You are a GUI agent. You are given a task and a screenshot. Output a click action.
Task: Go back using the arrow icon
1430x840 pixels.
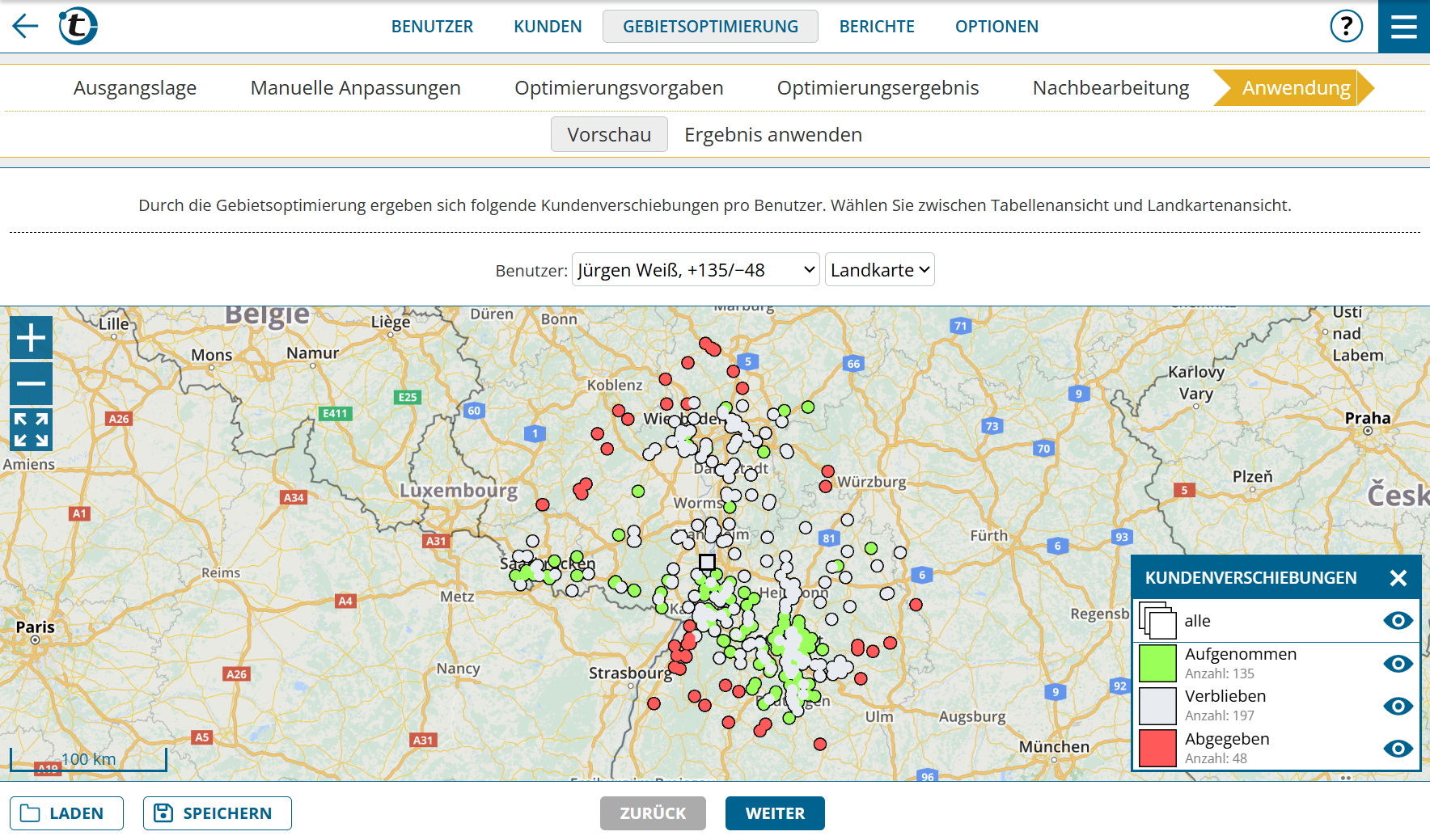25,26
